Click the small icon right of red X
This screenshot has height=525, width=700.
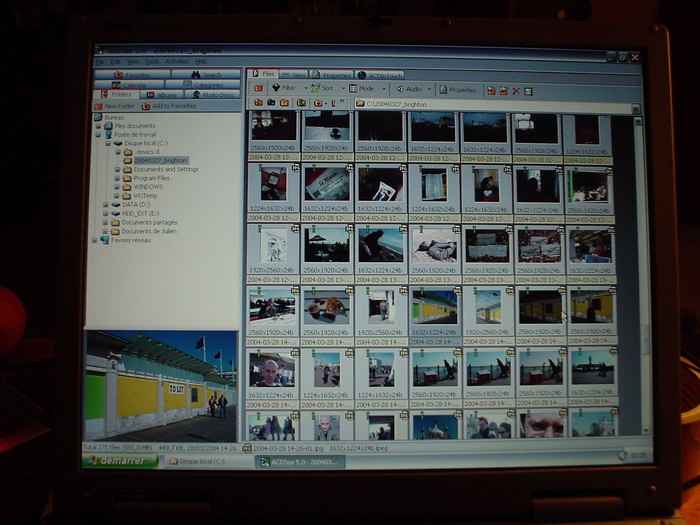point(528,91)
